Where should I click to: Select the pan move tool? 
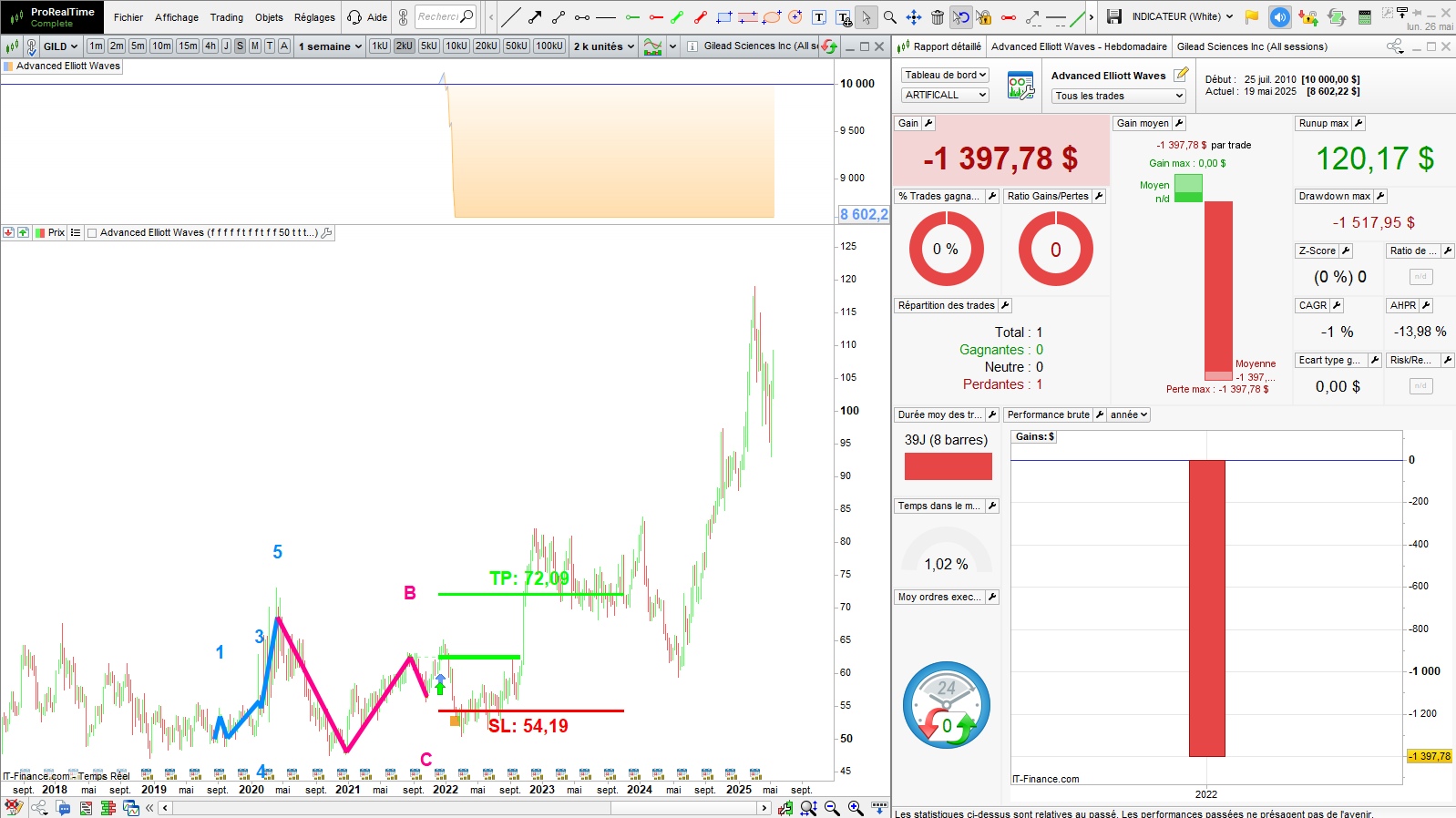pos(914,16)
